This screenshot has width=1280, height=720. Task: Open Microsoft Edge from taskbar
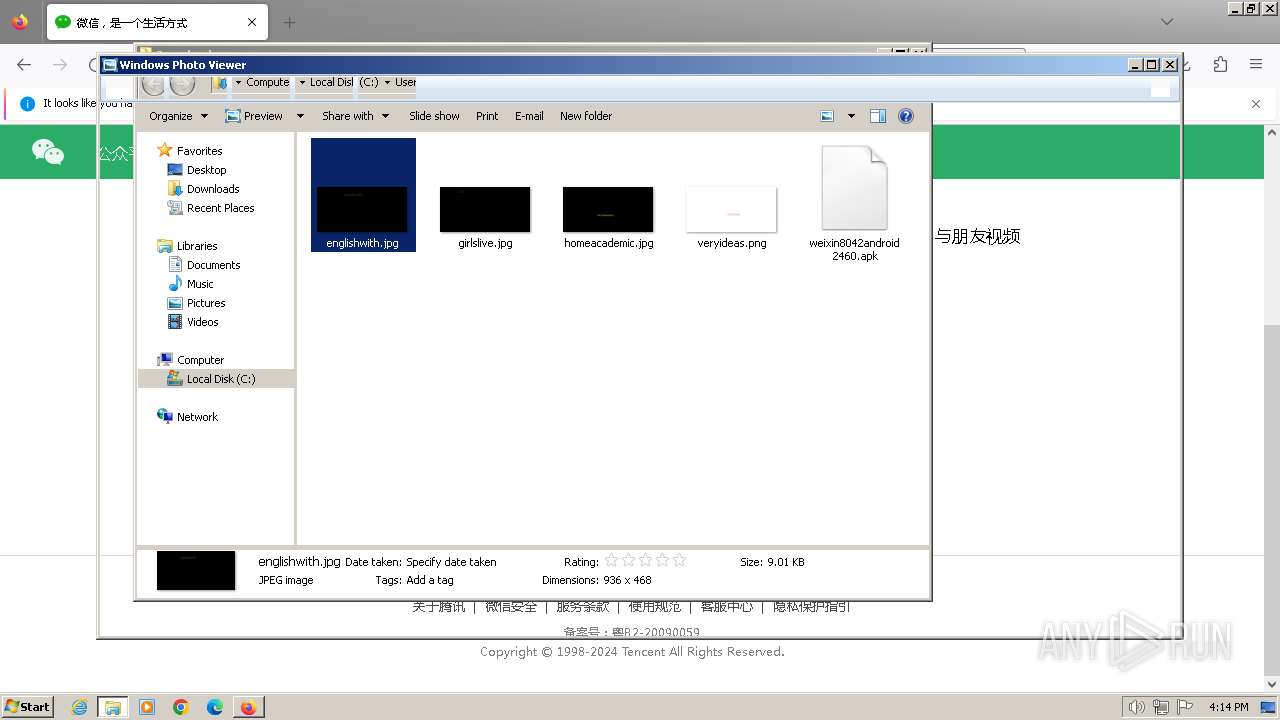(215, 707)
